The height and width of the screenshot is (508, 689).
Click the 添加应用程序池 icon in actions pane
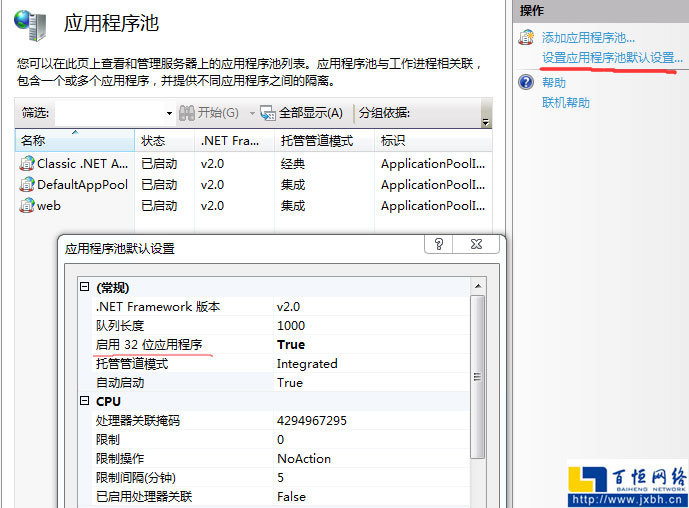526,37
